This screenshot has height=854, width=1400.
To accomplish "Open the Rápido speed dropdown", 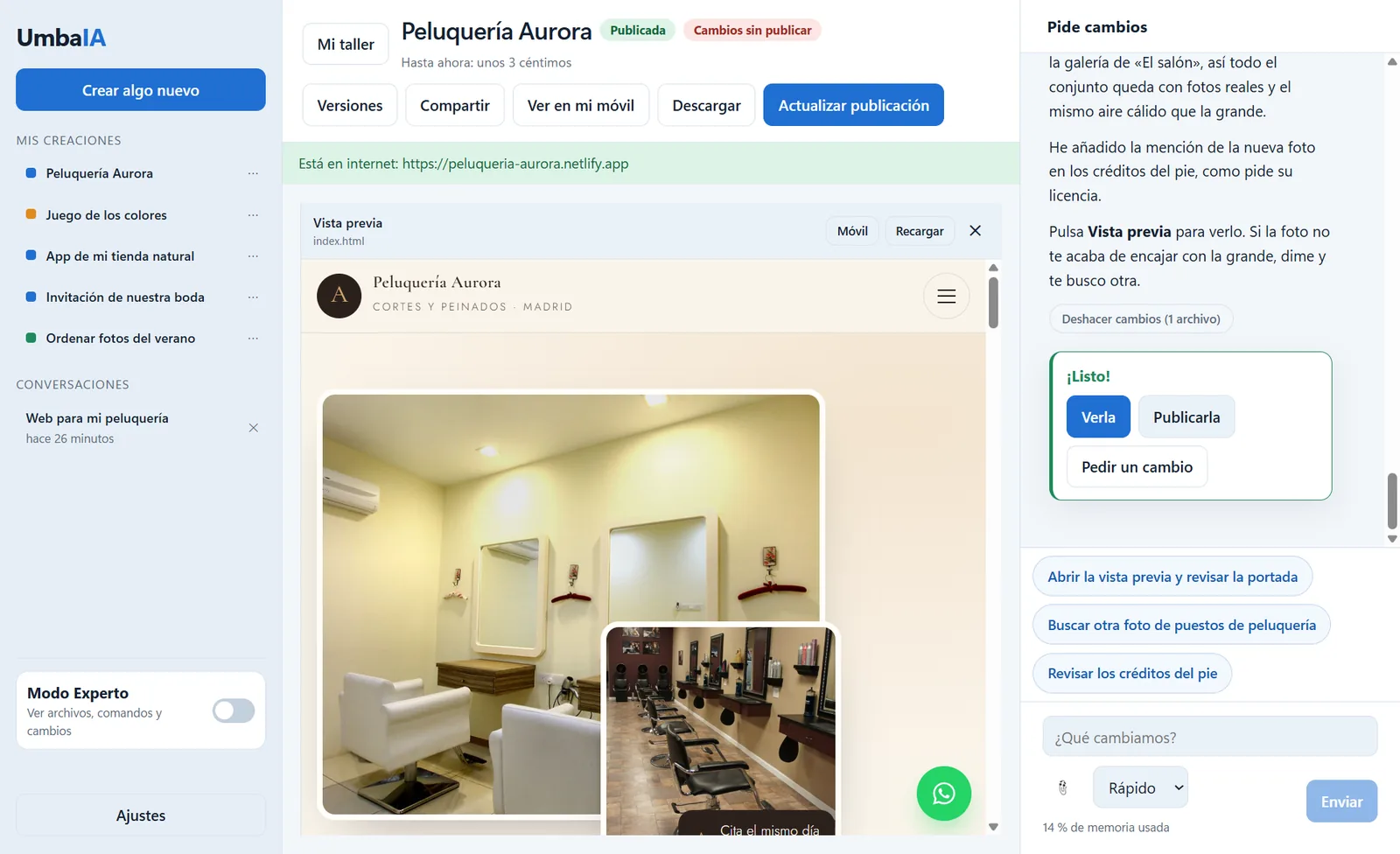I will [1140, 787].
